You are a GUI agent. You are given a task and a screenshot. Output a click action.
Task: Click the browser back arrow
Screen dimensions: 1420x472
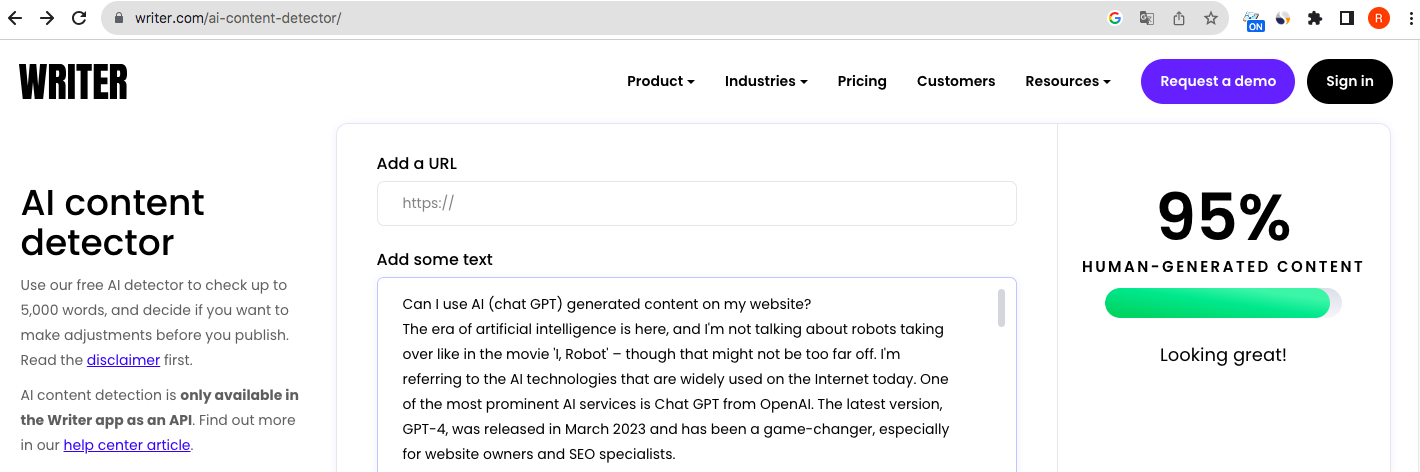pos(15,18)
